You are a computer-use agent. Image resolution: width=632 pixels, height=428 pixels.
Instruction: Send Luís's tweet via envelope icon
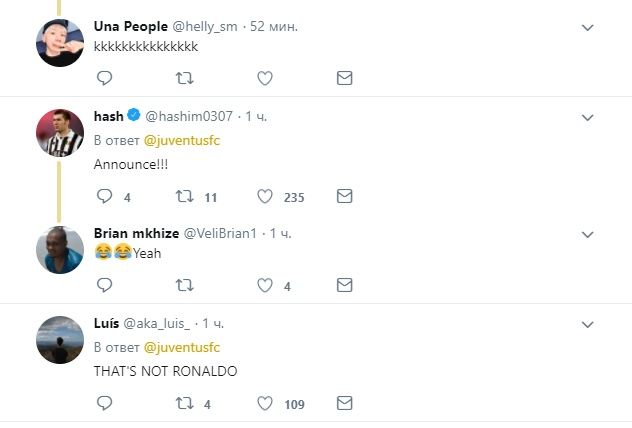tap(344, 404)
